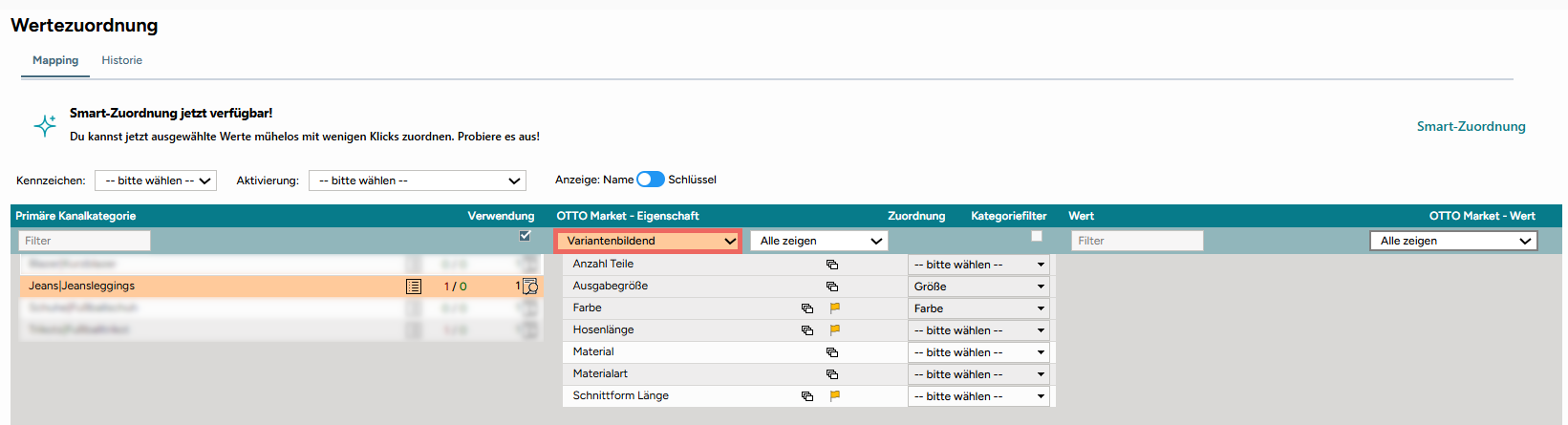Open the list icon in the Jeans|Jeansleggings row

(x=414, y=287)
